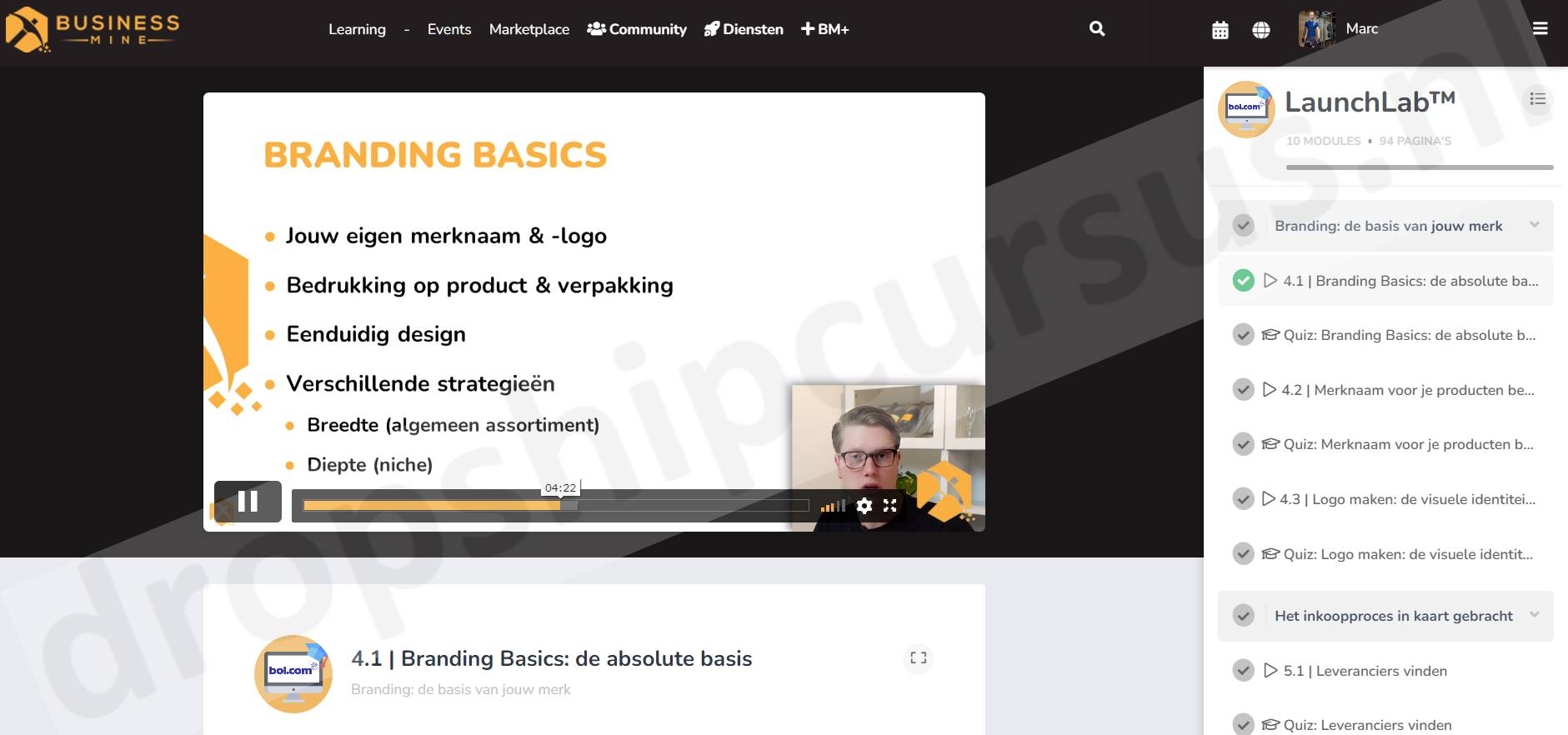Open lesson 4.3 Logo maken
The width and height of the screenshot is (1568, 735).
1408,499
